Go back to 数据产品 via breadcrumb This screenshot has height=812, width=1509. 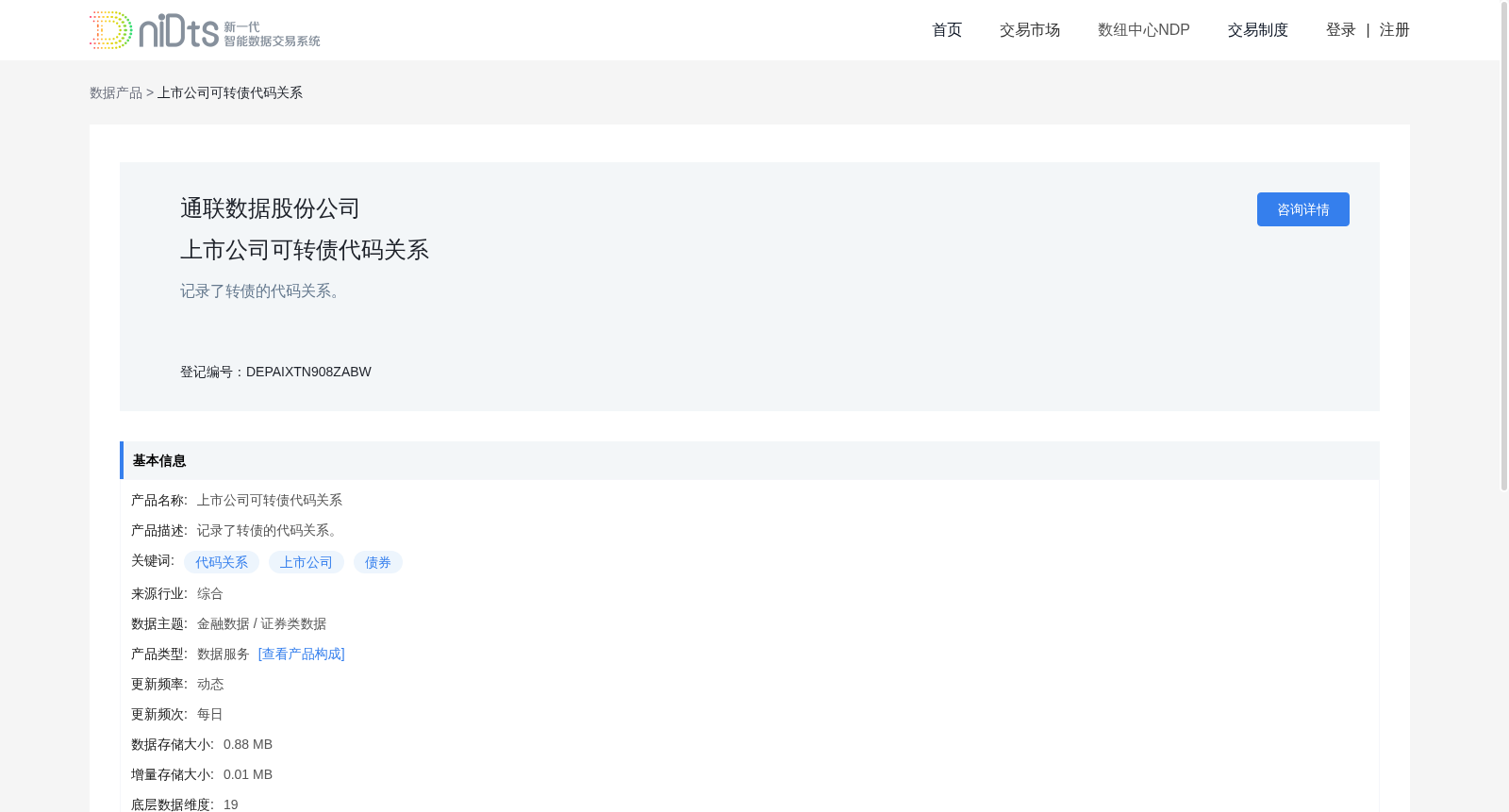[x=116, y=92]
